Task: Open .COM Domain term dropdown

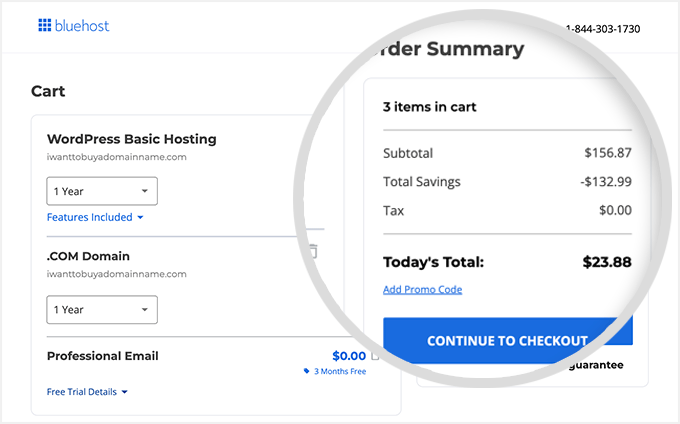Action: pyautogui.click(x=102, y=310)
